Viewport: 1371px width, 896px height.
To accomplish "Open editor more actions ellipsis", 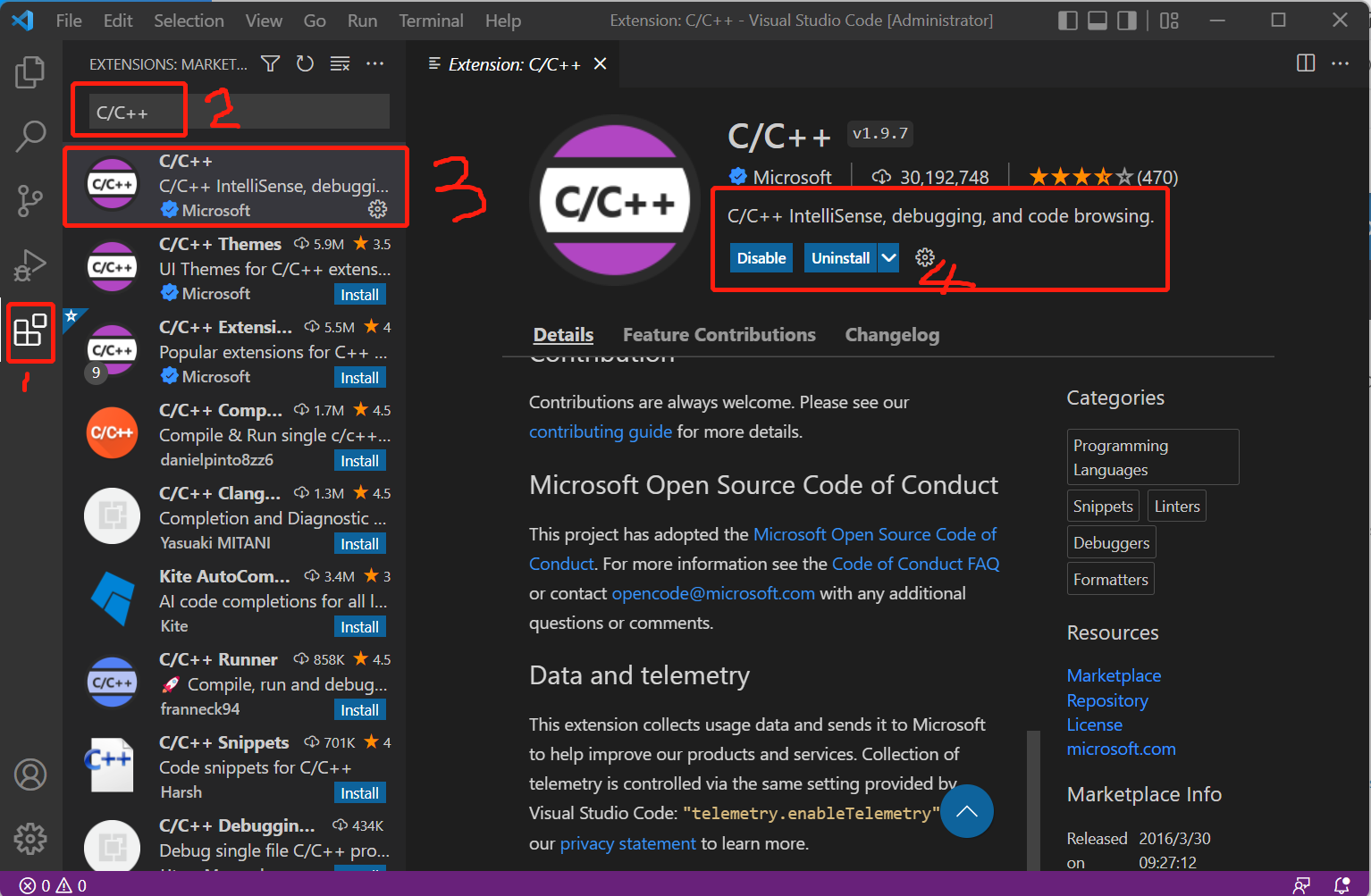I will [1340, 63].
